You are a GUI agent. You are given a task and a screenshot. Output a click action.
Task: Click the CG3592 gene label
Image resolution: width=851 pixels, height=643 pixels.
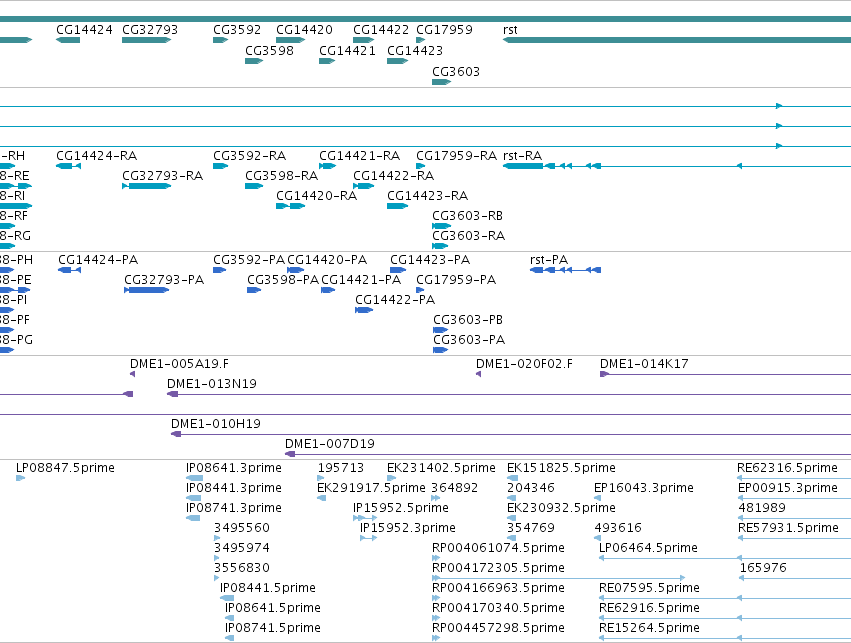click(x=237, y=30)
